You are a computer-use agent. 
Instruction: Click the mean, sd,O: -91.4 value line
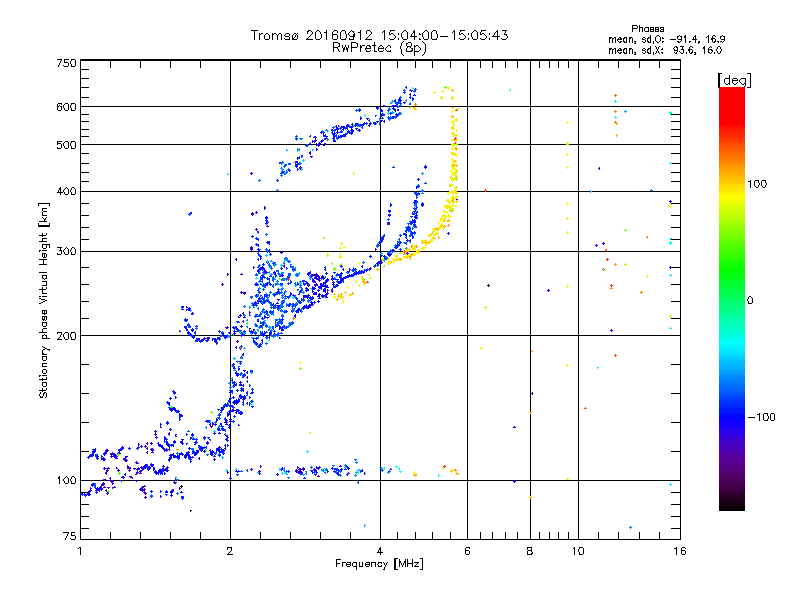click(666, 39)
